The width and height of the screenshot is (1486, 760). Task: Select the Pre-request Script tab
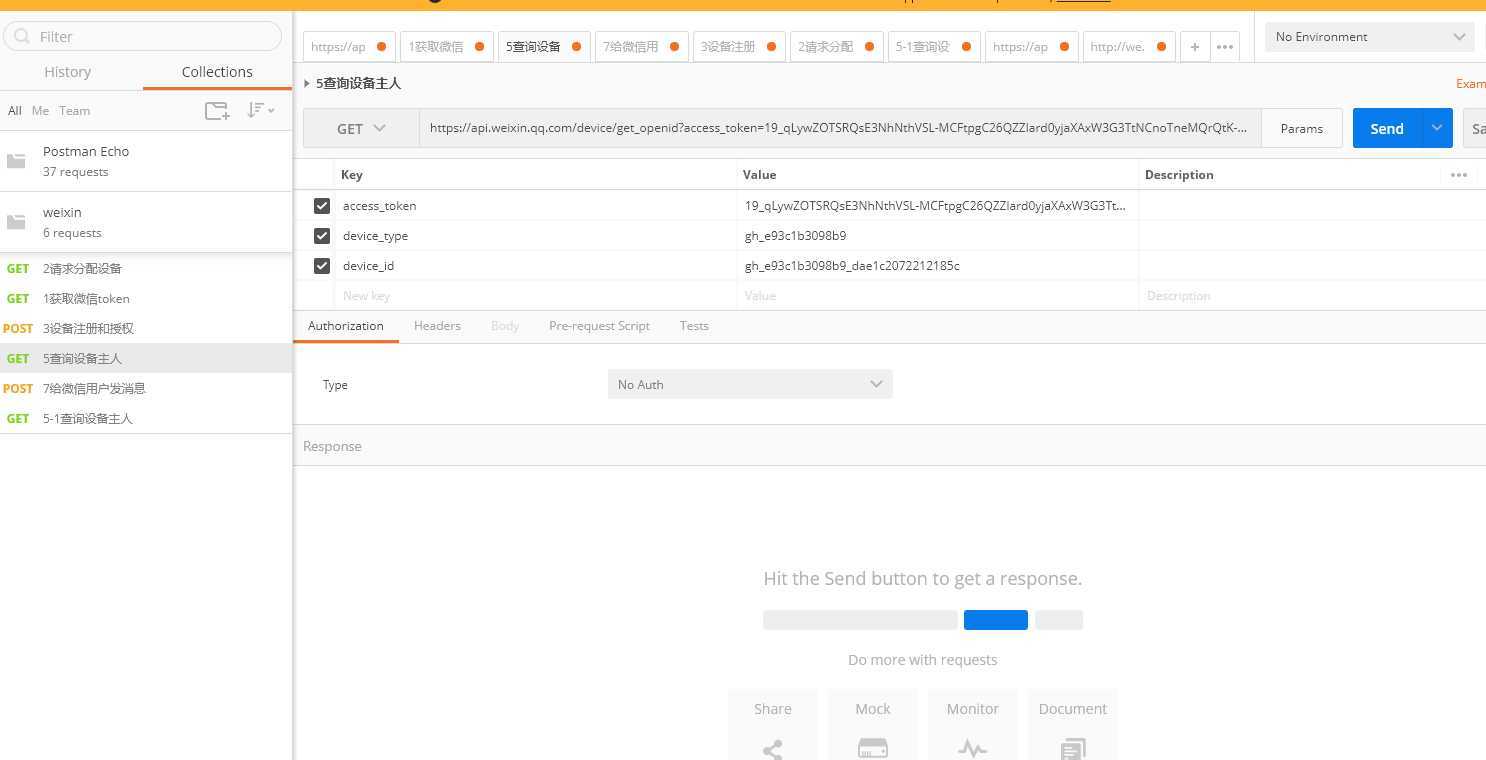point(599,326)
